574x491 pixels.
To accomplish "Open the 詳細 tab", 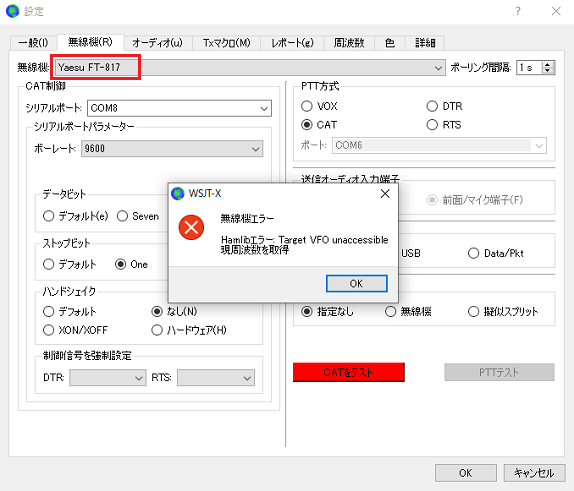I will tap(425, 43).
